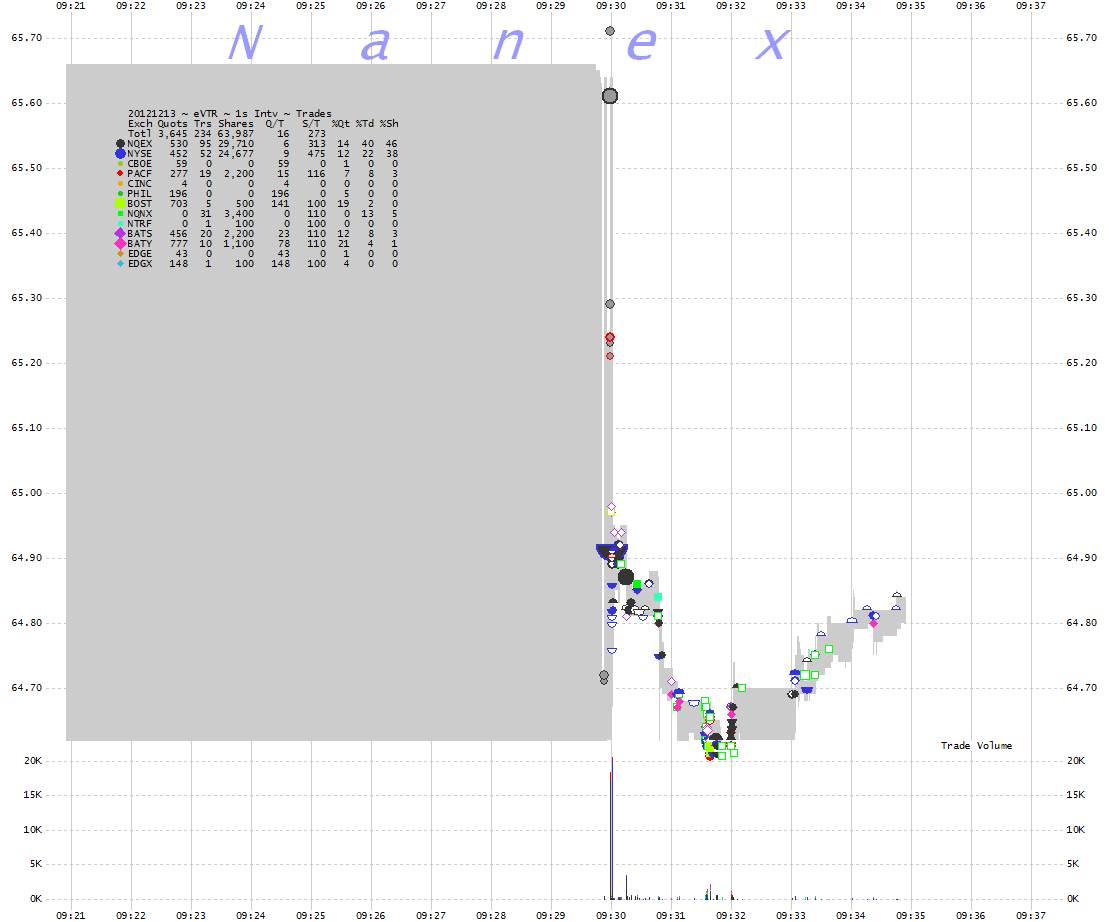Screen dimensions: 1109x922
Task: Click '65.50' on the right price axis
Action: pos(1081,168)
